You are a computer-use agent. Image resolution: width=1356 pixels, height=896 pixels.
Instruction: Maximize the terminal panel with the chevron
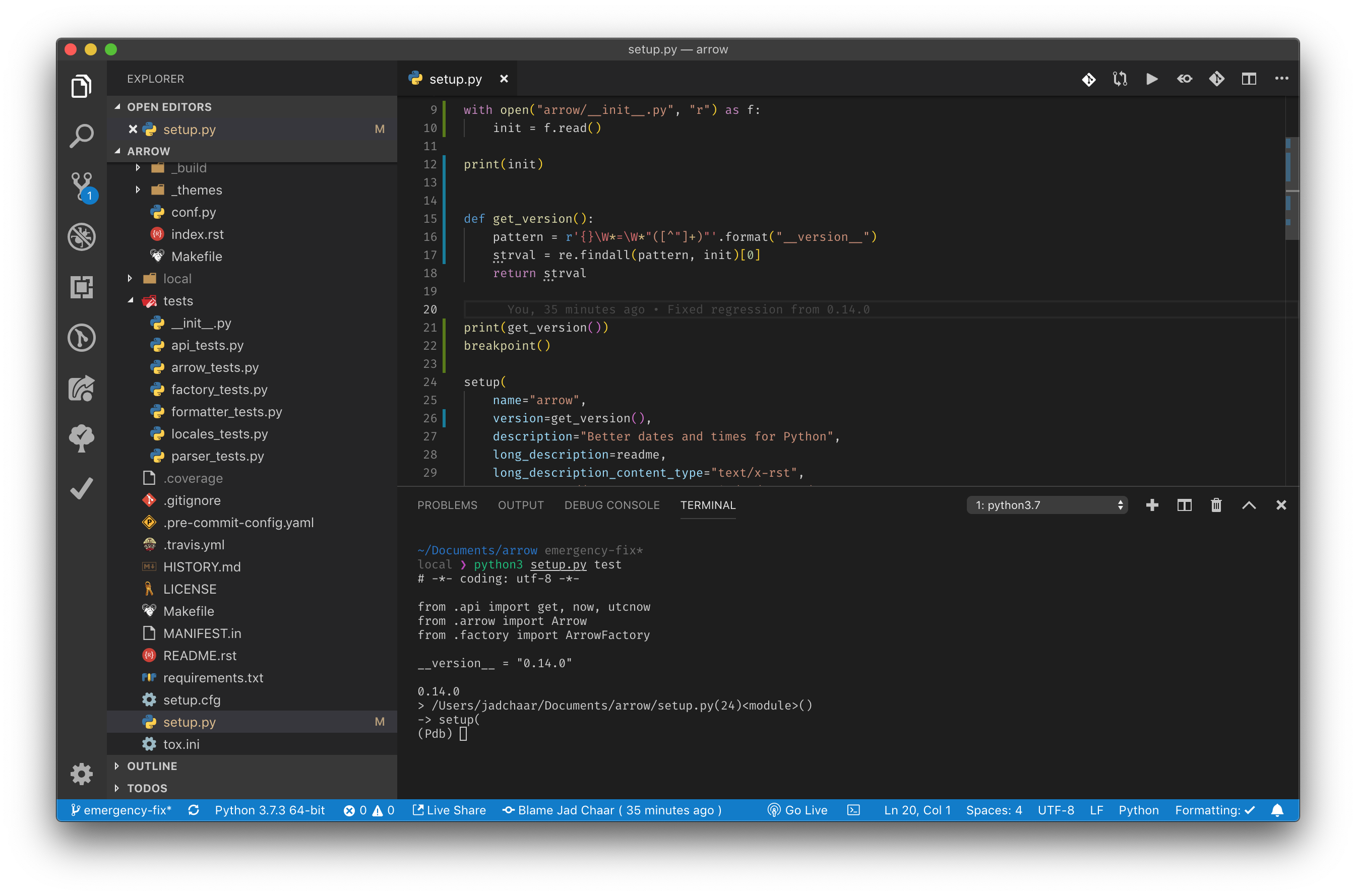click(1249, 505)
